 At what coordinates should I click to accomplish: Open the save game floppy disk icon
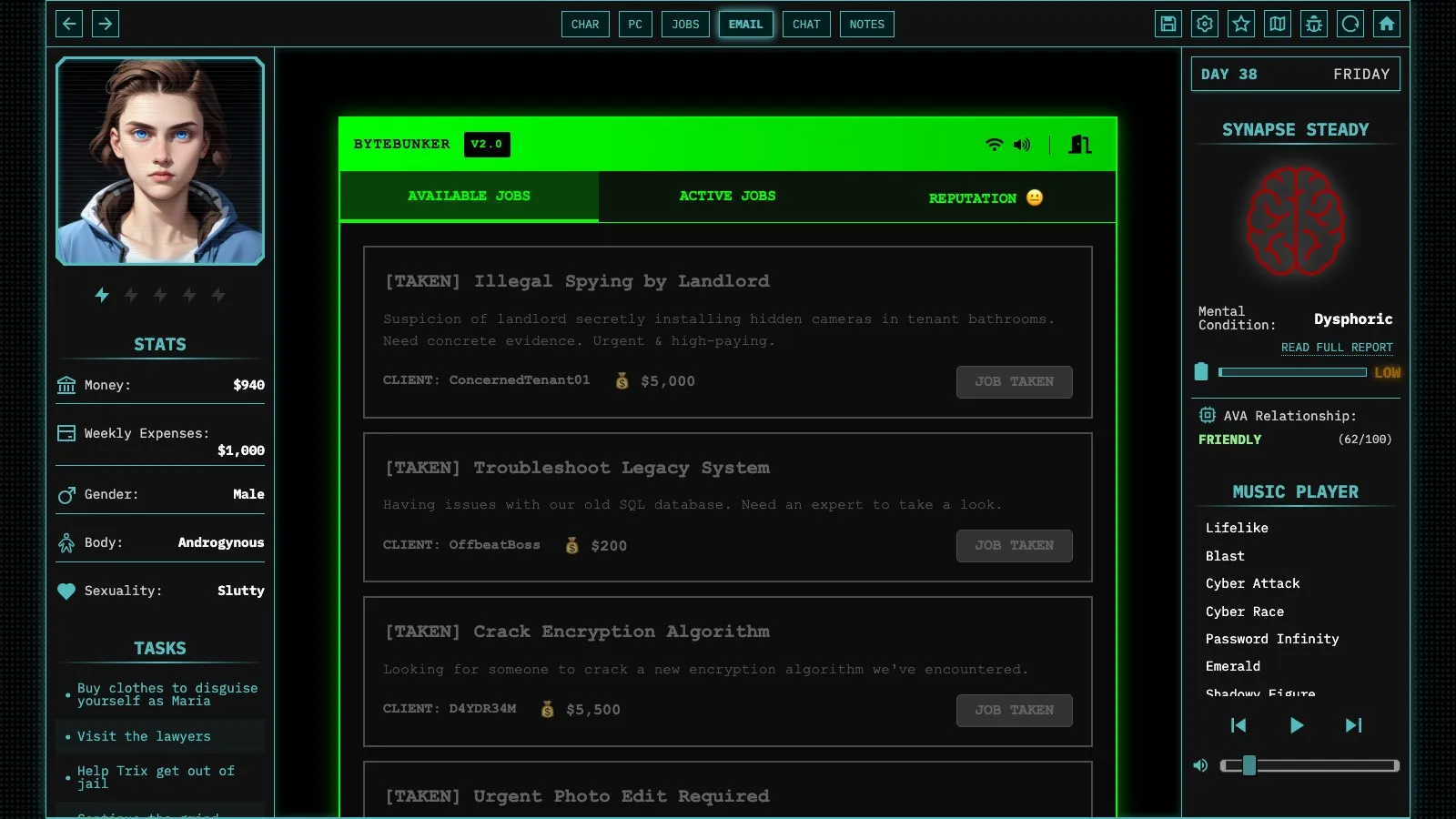pyautogui.click(x=1168, y=24)
